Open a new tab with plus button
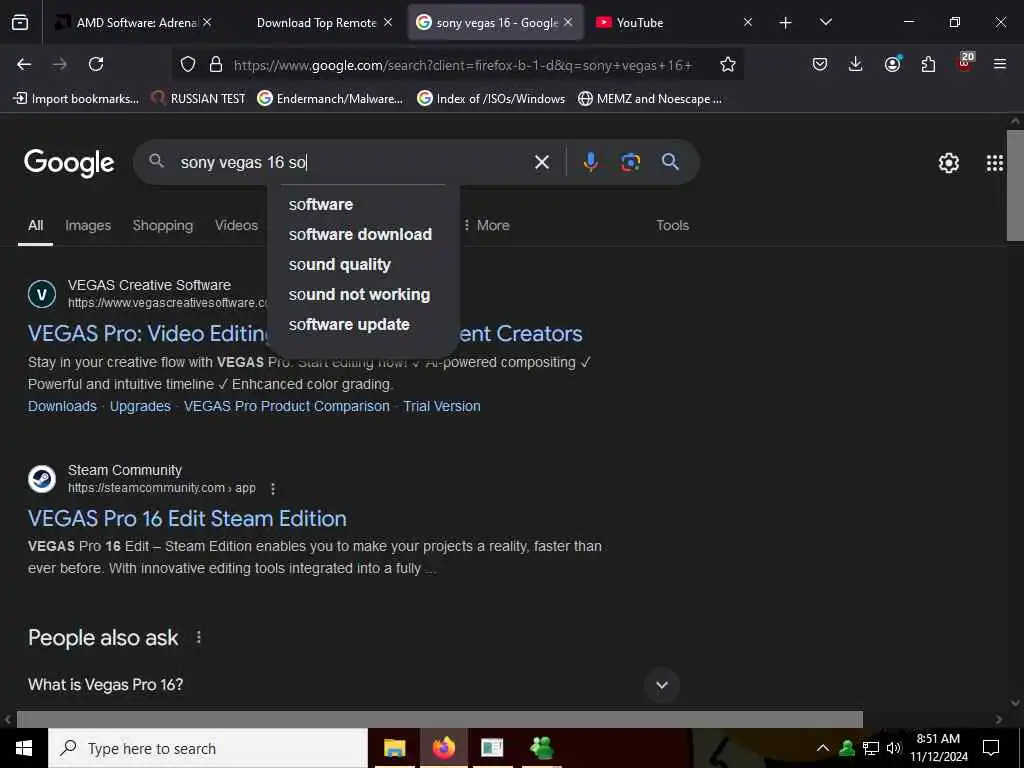Viewport: 1024px width, 768px height. (786, 23)
